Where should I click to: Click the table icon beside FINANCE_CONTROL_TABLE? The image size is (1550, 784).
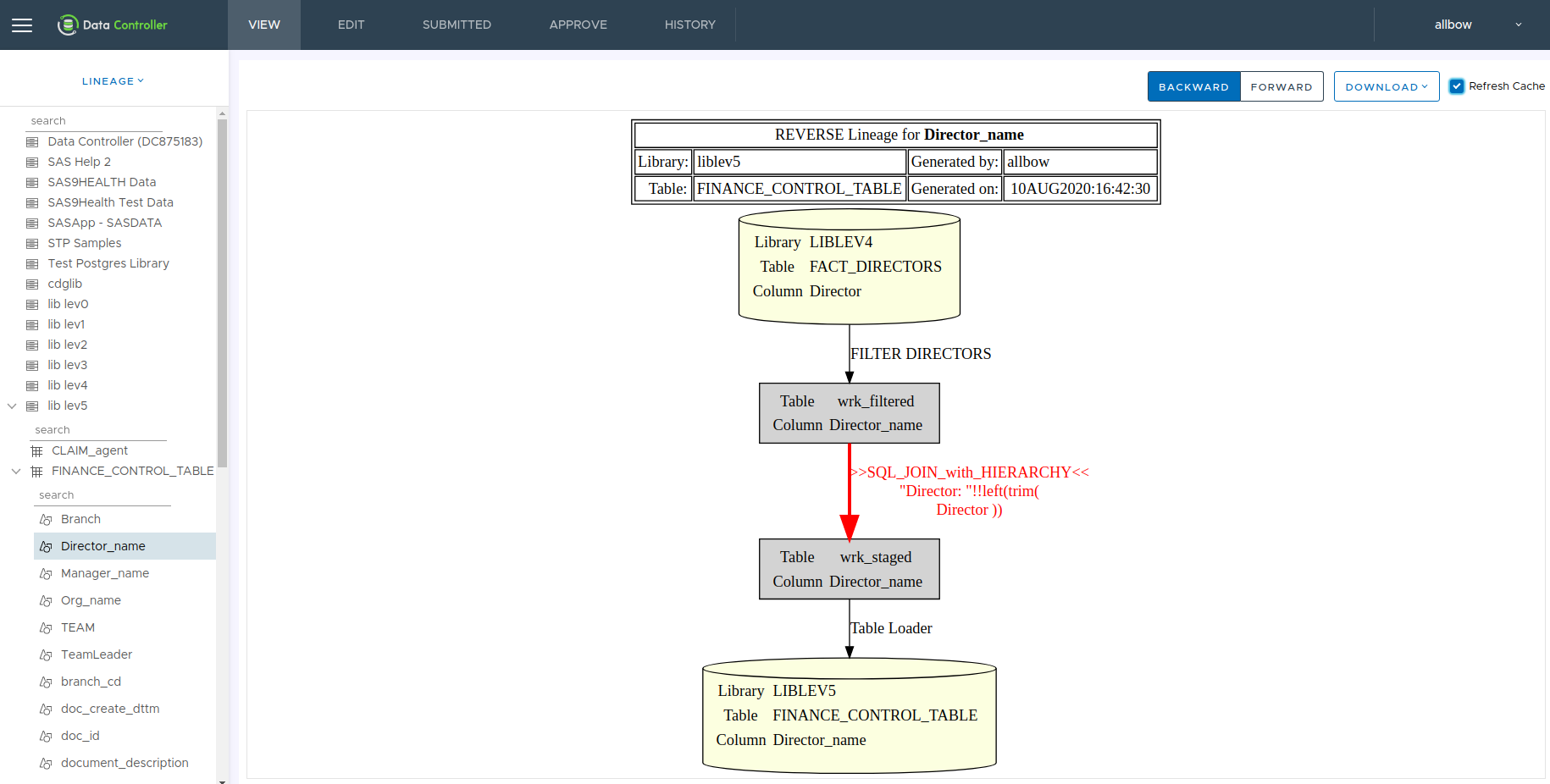pos(36,472)
